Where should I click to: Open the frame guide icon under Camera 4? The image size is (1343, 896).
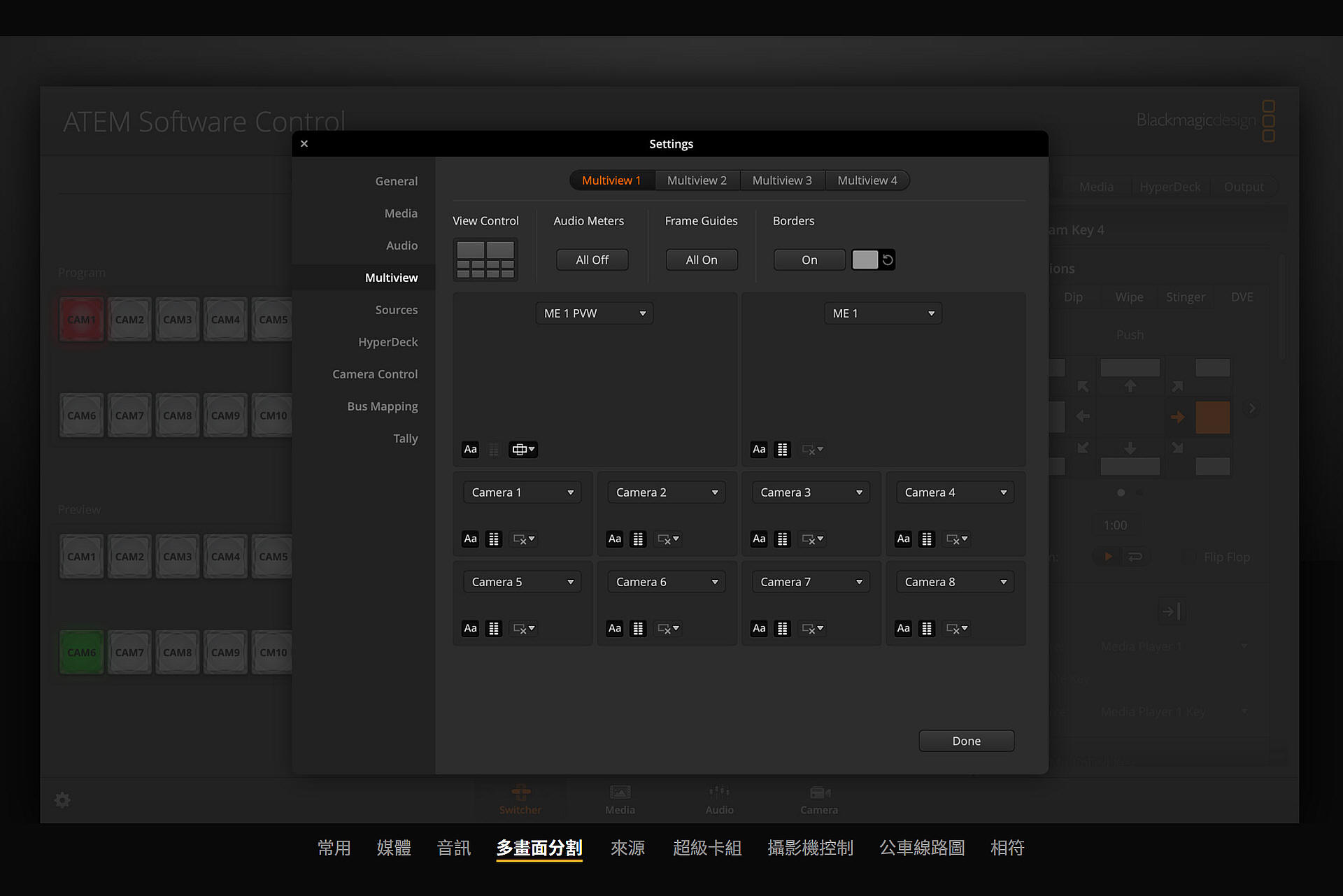point(957,539)
